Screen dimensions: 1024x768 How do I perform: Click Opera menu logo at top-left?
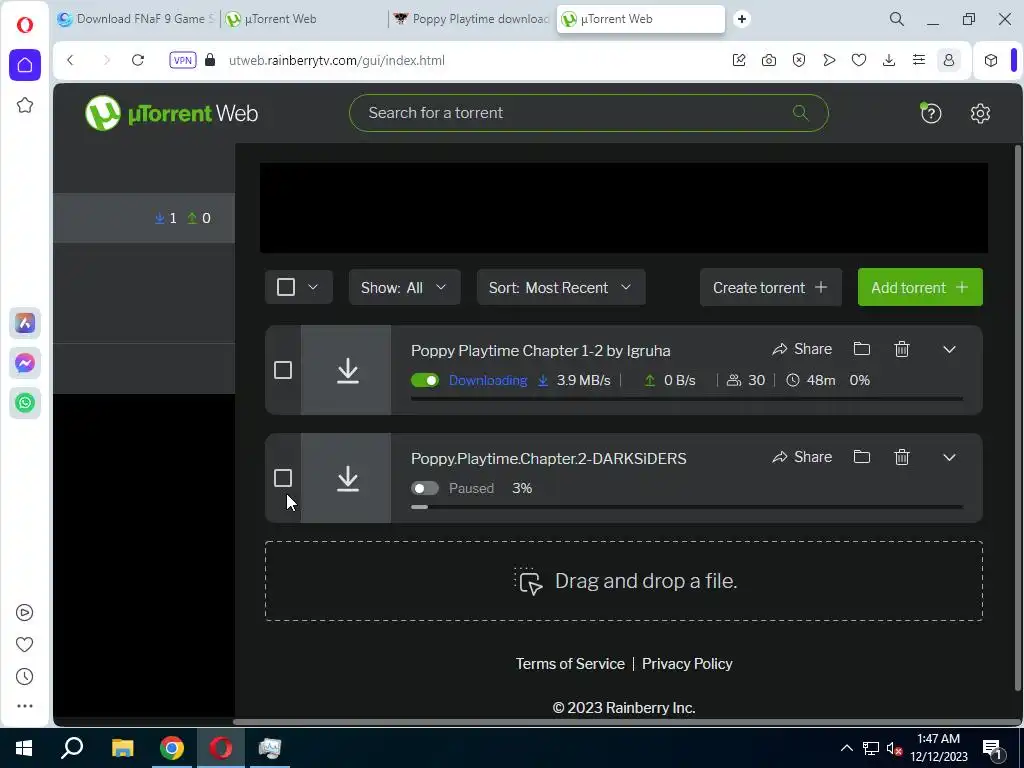tap(25, 25)
